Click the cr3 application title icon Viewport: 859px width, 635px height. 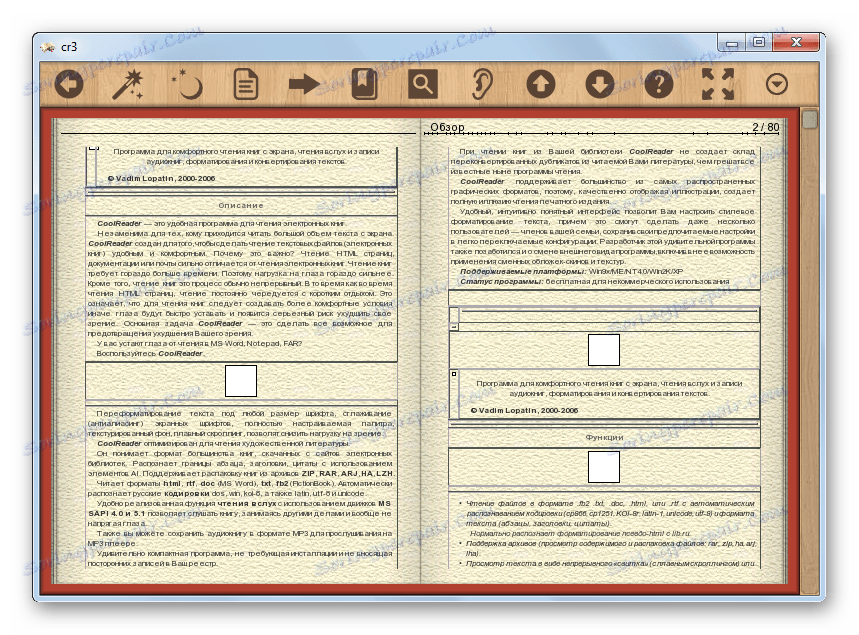pyautogui.click(x=48, y=47)
